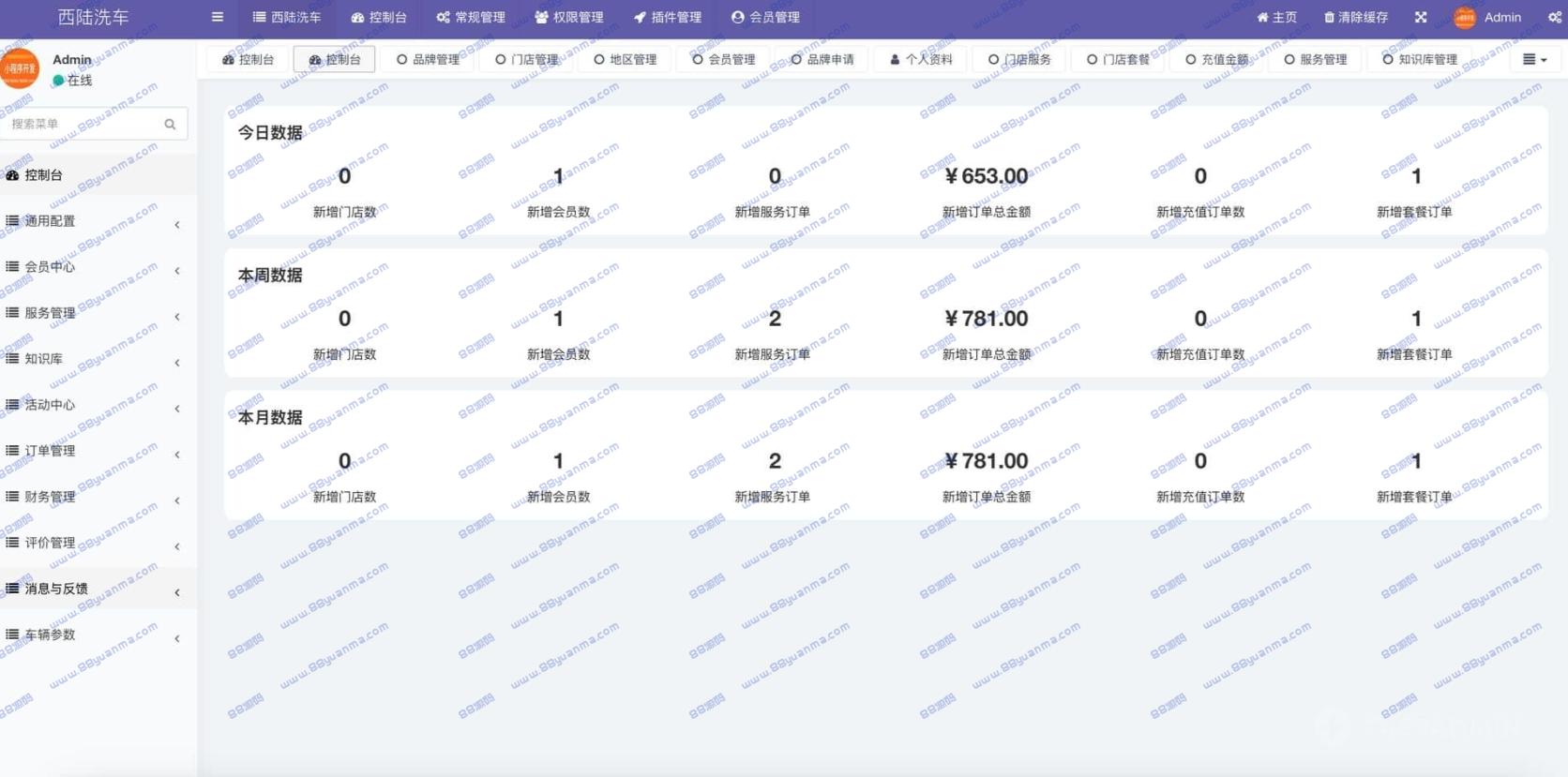Click 在线 status indicator

click(73, 81)
